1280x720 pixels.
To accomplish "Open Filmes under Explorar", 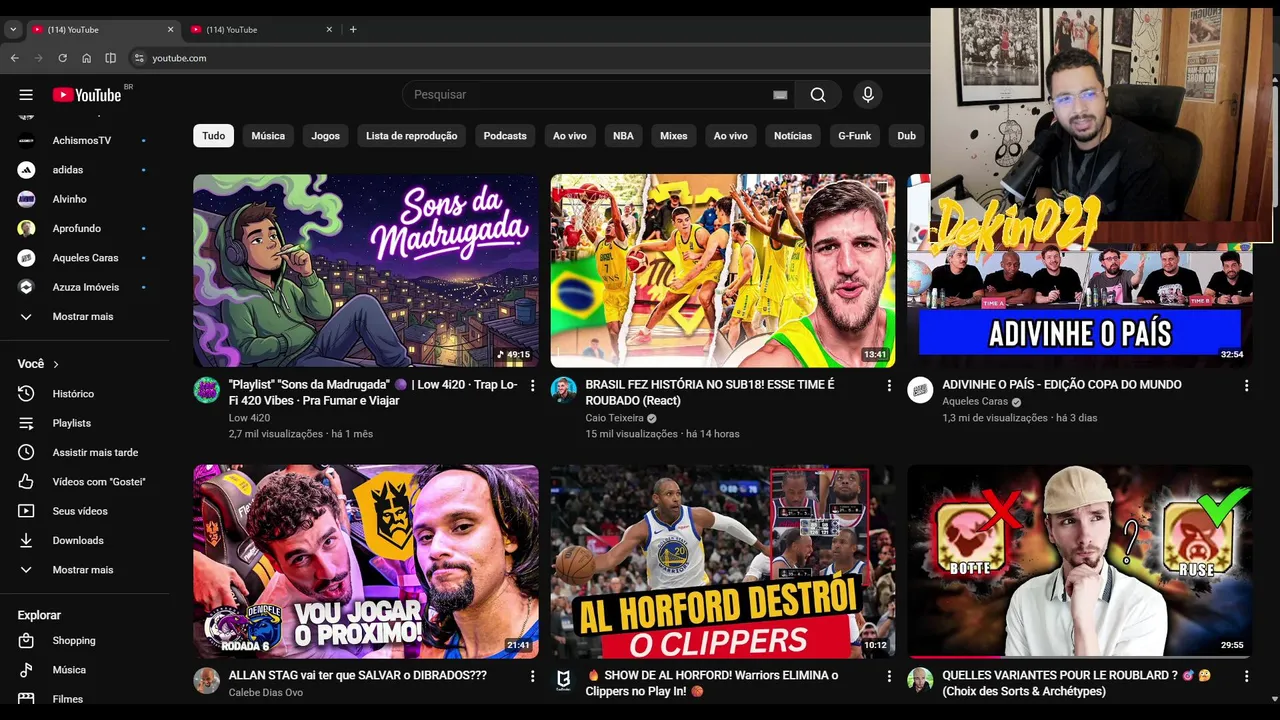I will tap(68, 699).
